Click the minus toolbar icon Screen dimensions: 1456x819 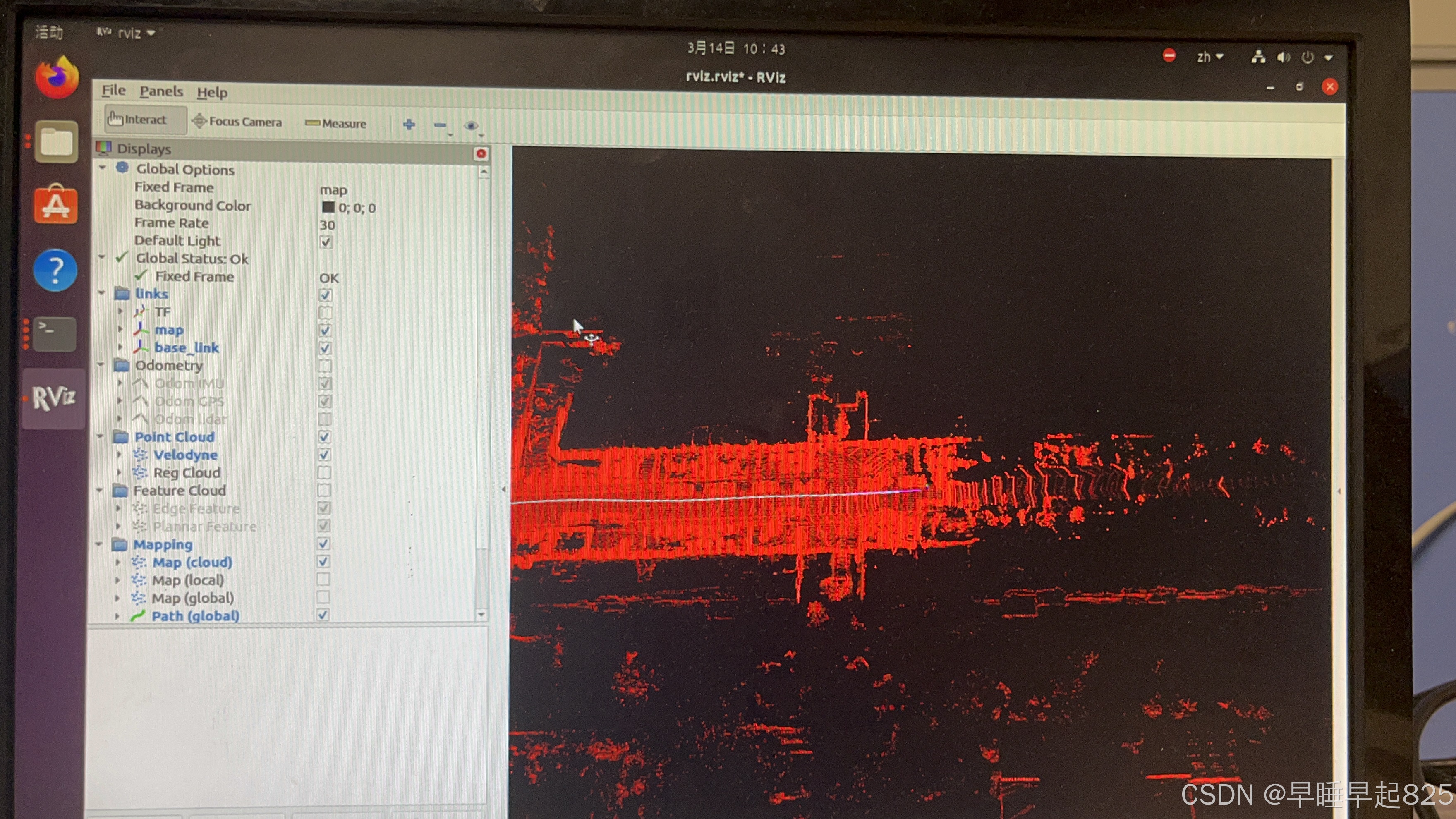[440, 125]
